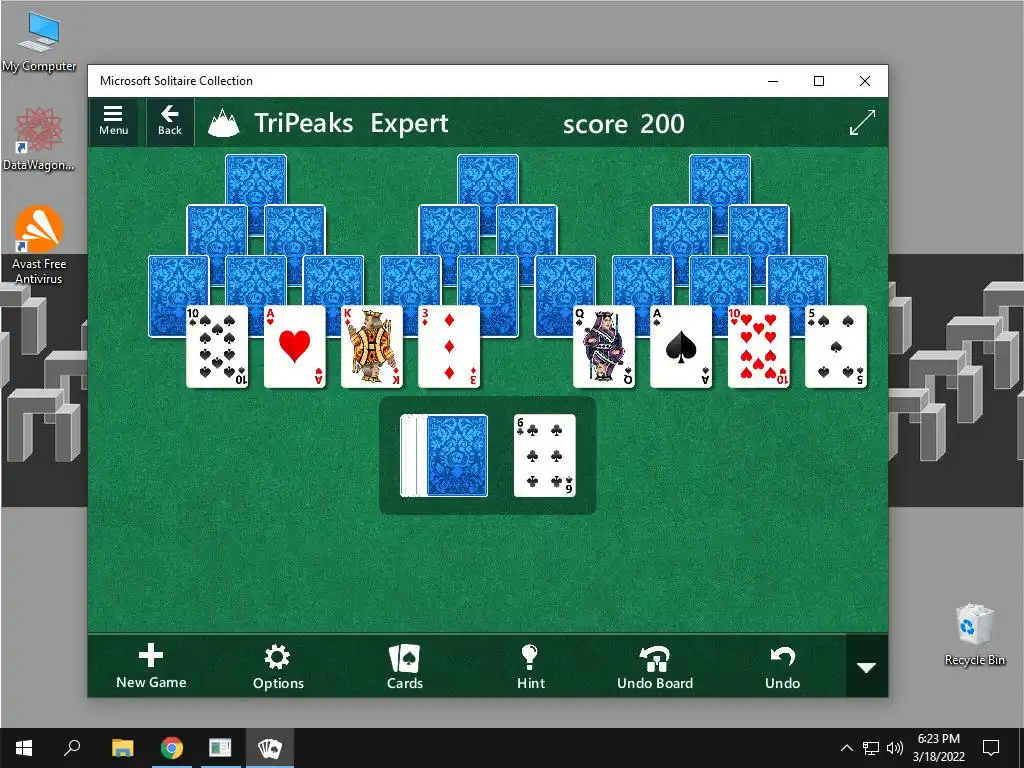The width and height of the screenshot is (1024, 768).
Task: Open the taskbar search magnifier
Action: click(72, 748)
